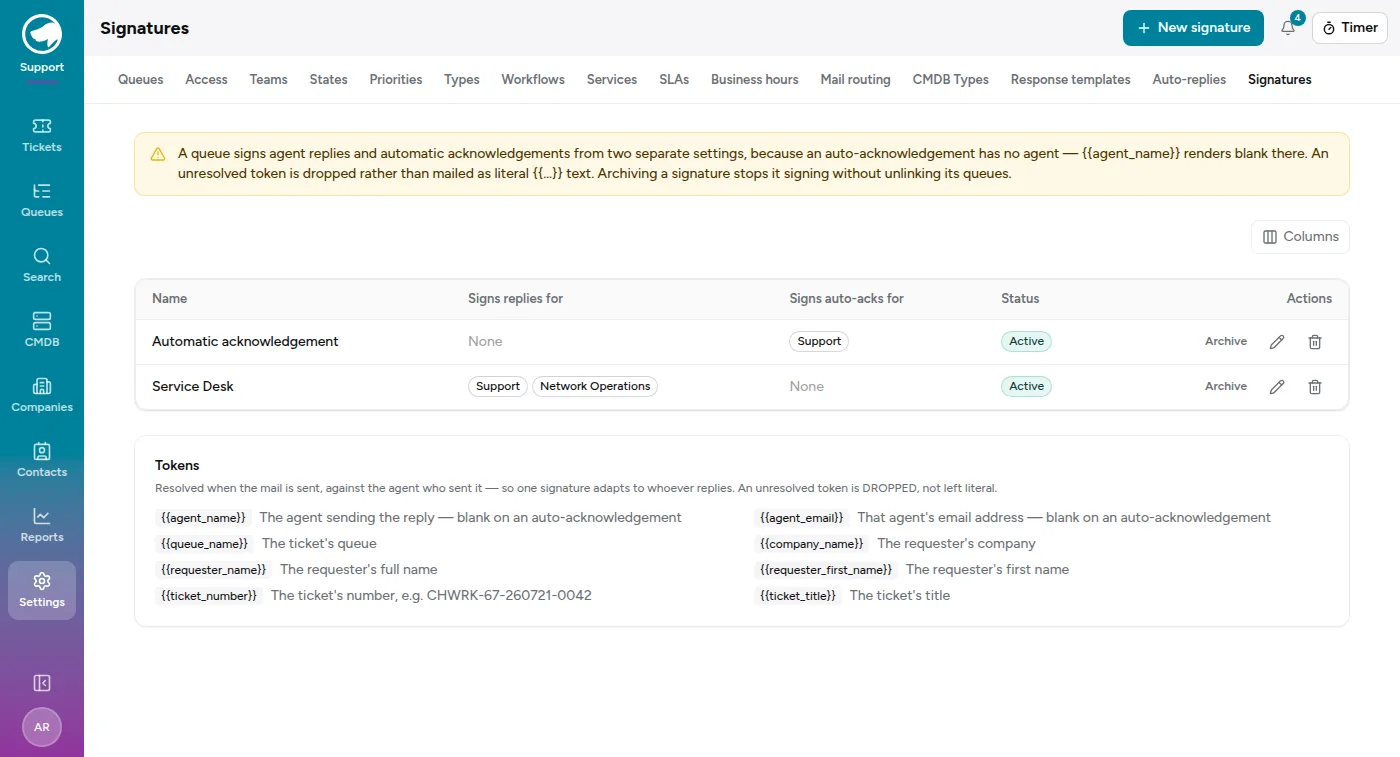This screenshot has height=757, width=1400.
Task: Open the notifications bell
Action: [x=1288, y=28]
